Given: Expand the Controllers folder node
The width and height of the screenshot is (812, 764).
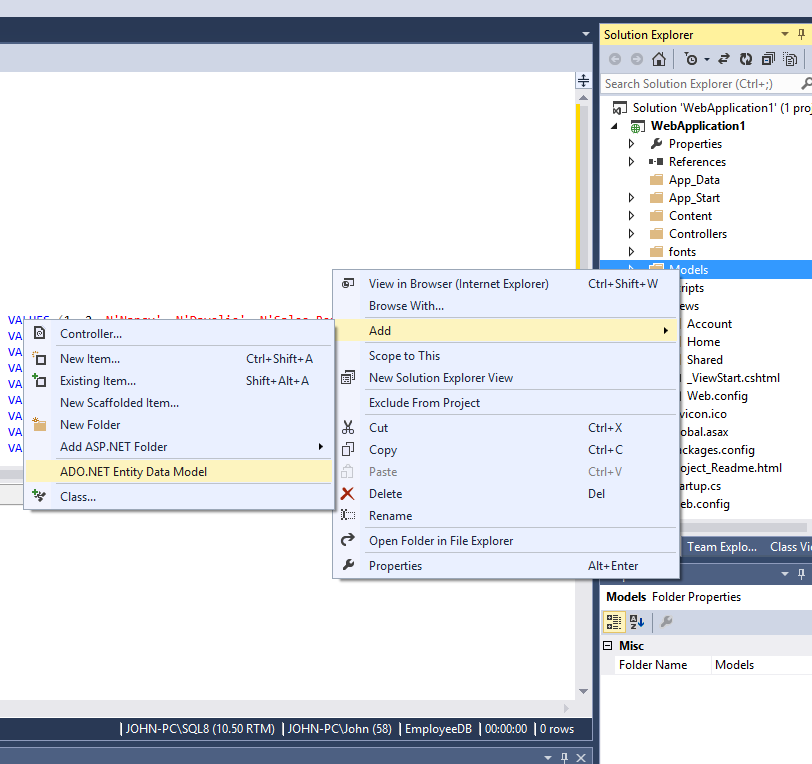Looking at the screenshot, I should (631, 234).
